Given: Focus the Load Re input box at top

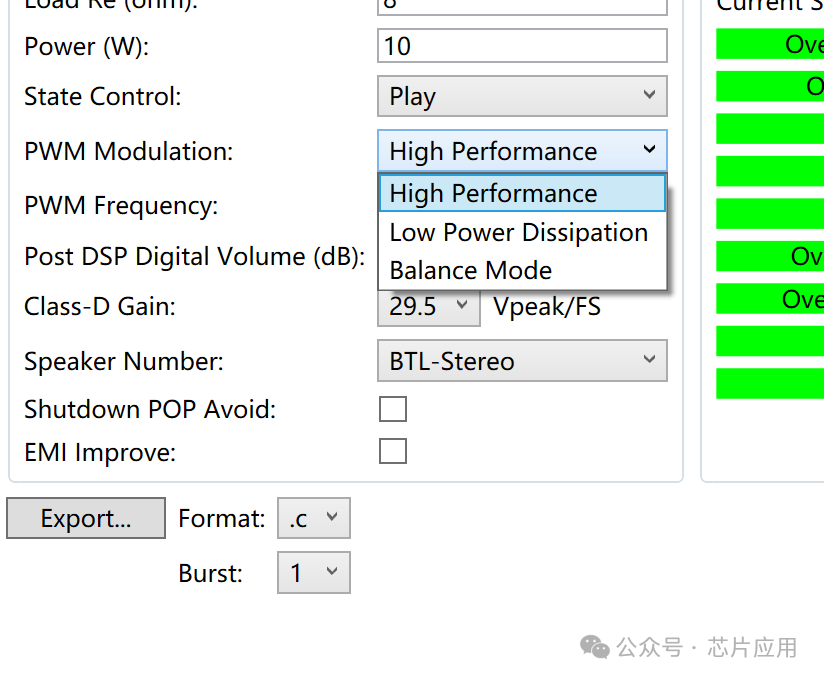Looking at the screenshot, I should 521,5.
